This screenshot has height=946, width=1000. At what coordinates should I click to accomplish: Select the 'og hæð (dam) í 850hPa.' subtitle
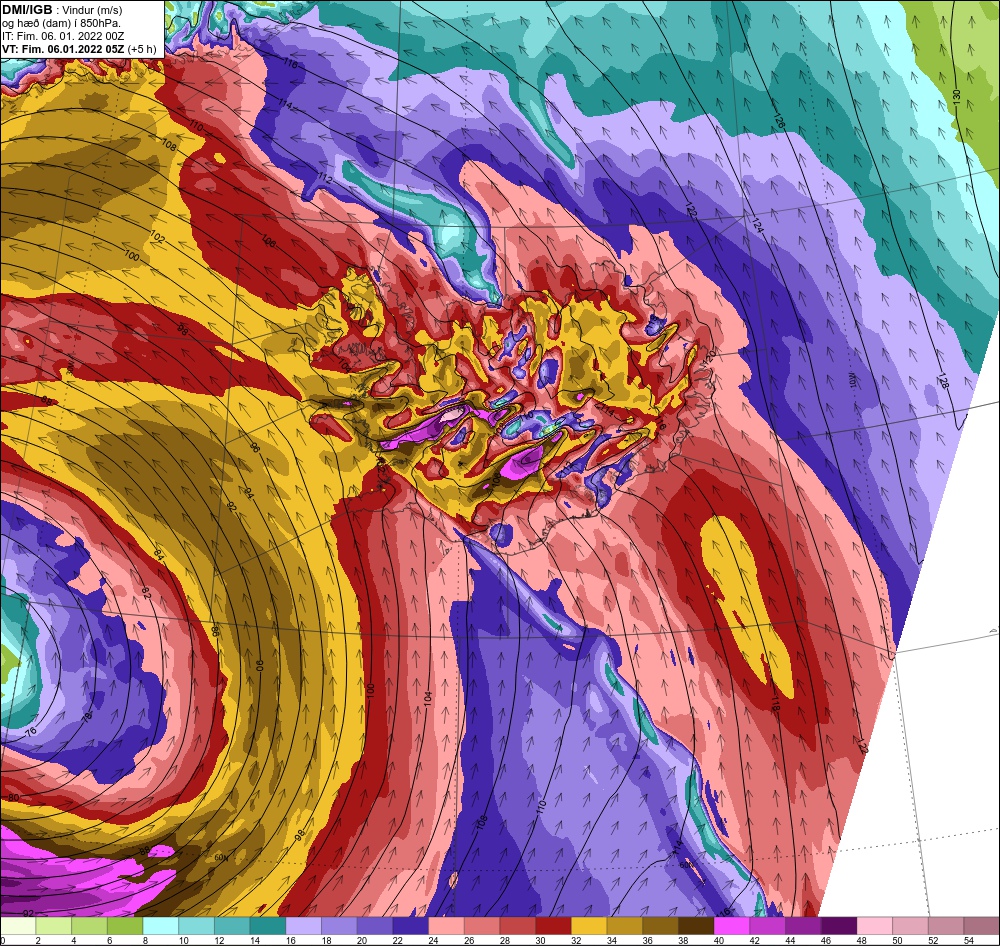pyautogui.click(x=61, y=23)
